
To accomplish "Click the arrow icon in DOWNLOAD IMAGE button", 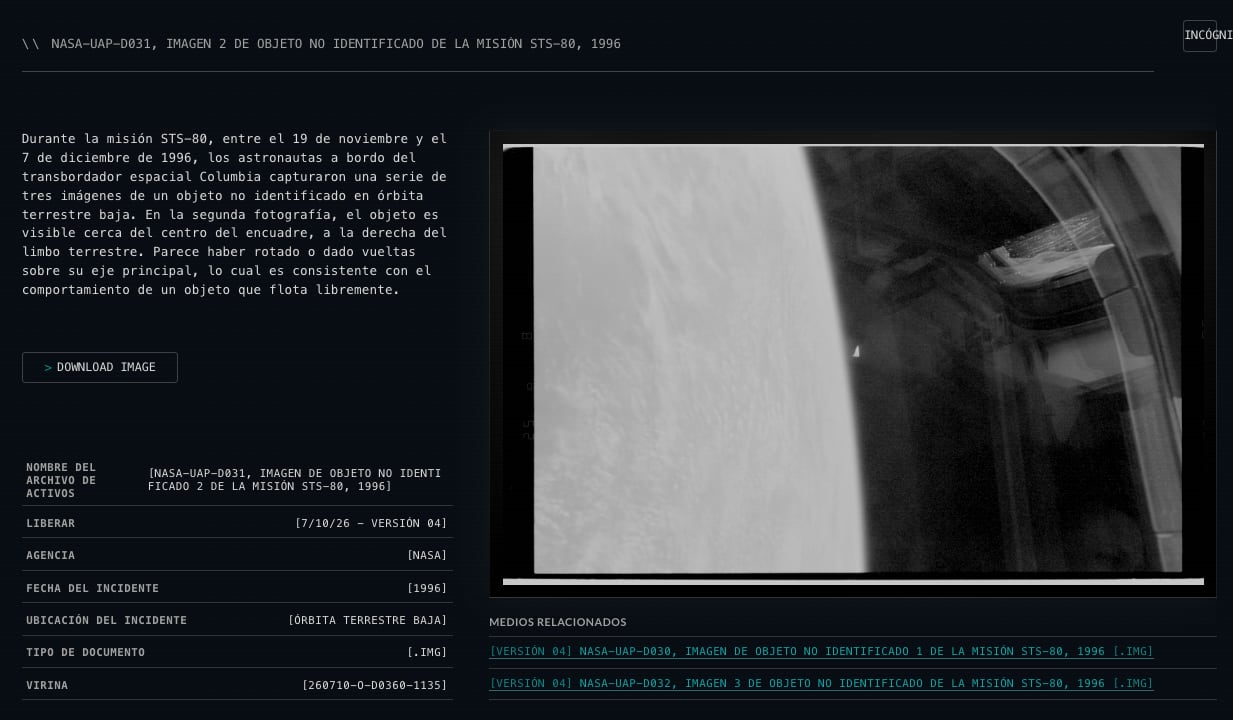I will coord(48,368).
